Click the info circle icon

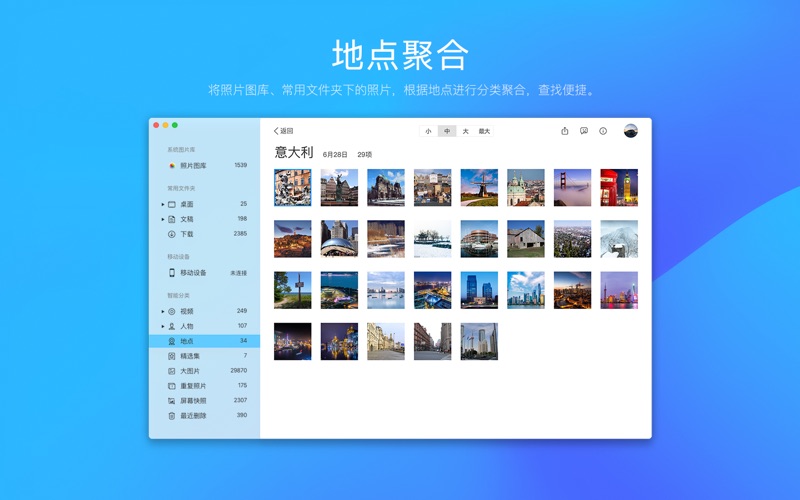pyautogui.click(x=603, y=131)
